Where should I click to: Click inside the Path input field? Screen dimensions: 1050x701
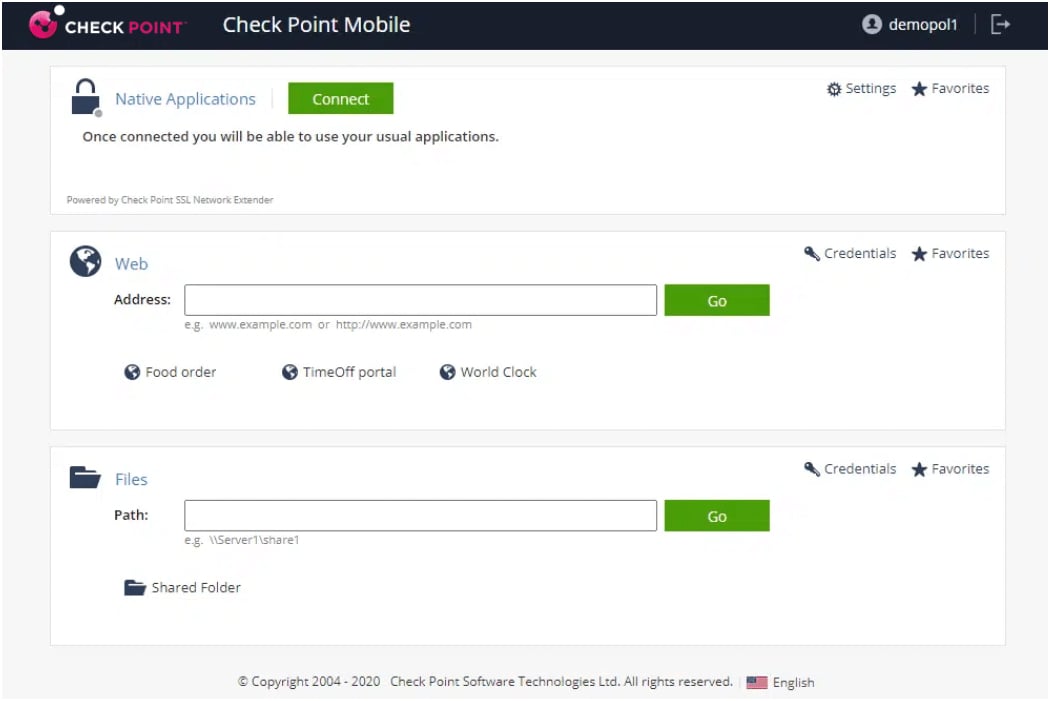coord(420,515)
